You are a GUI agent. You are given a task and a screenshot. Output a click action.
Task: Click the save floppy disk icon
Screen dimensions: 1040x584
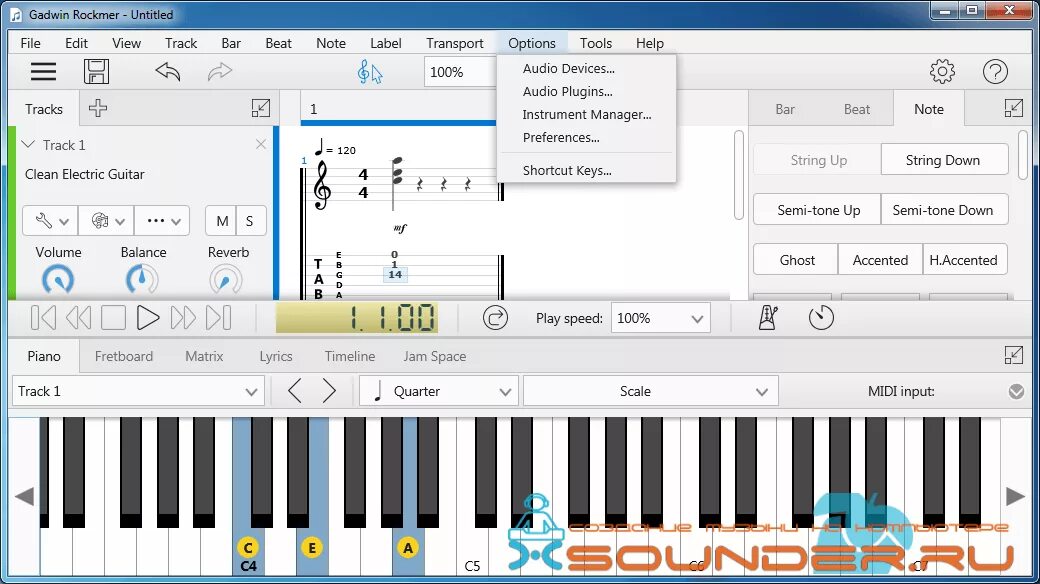(x=96, y=71)
